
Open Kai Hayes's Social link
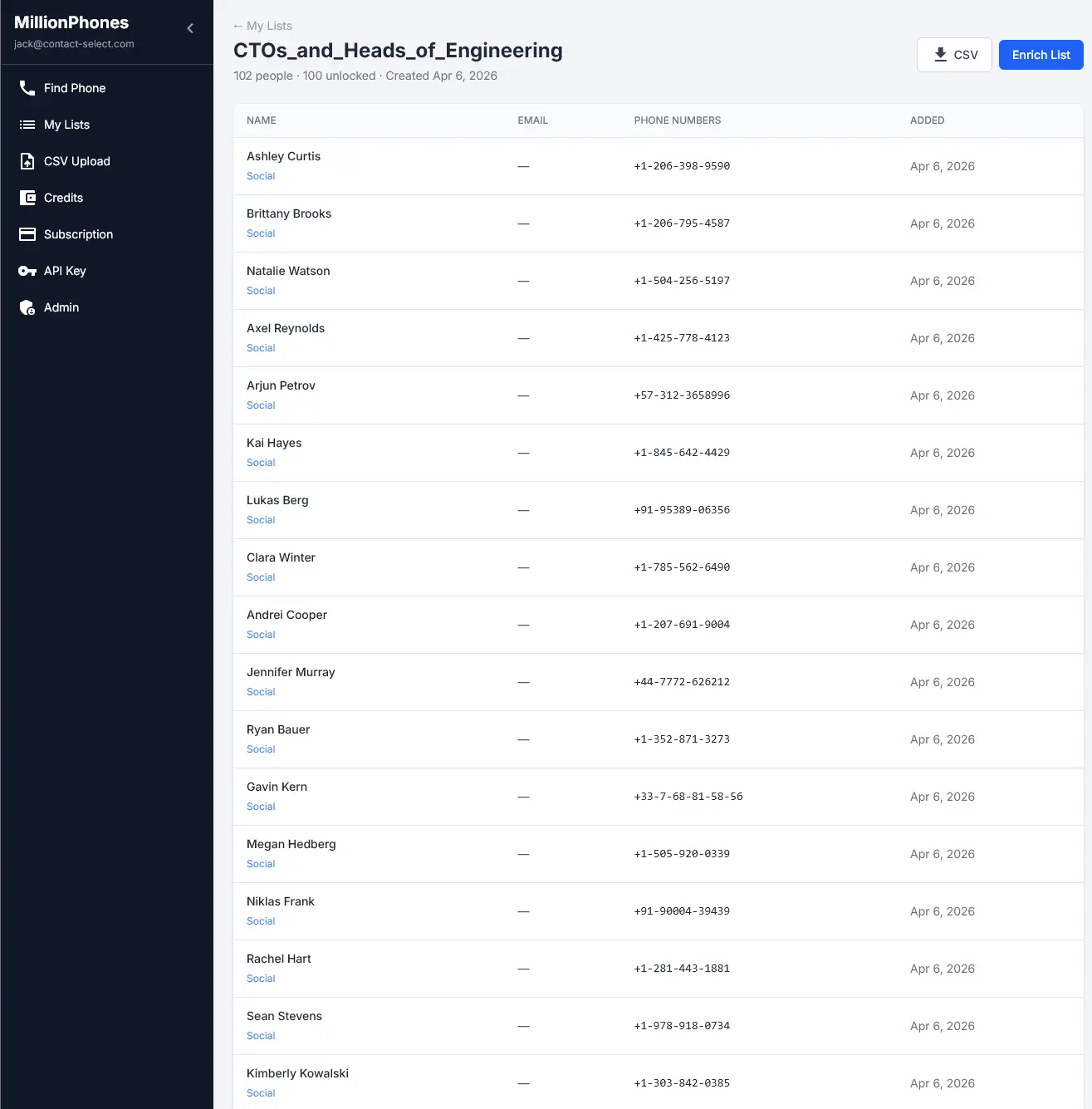(x=261, y=463)
